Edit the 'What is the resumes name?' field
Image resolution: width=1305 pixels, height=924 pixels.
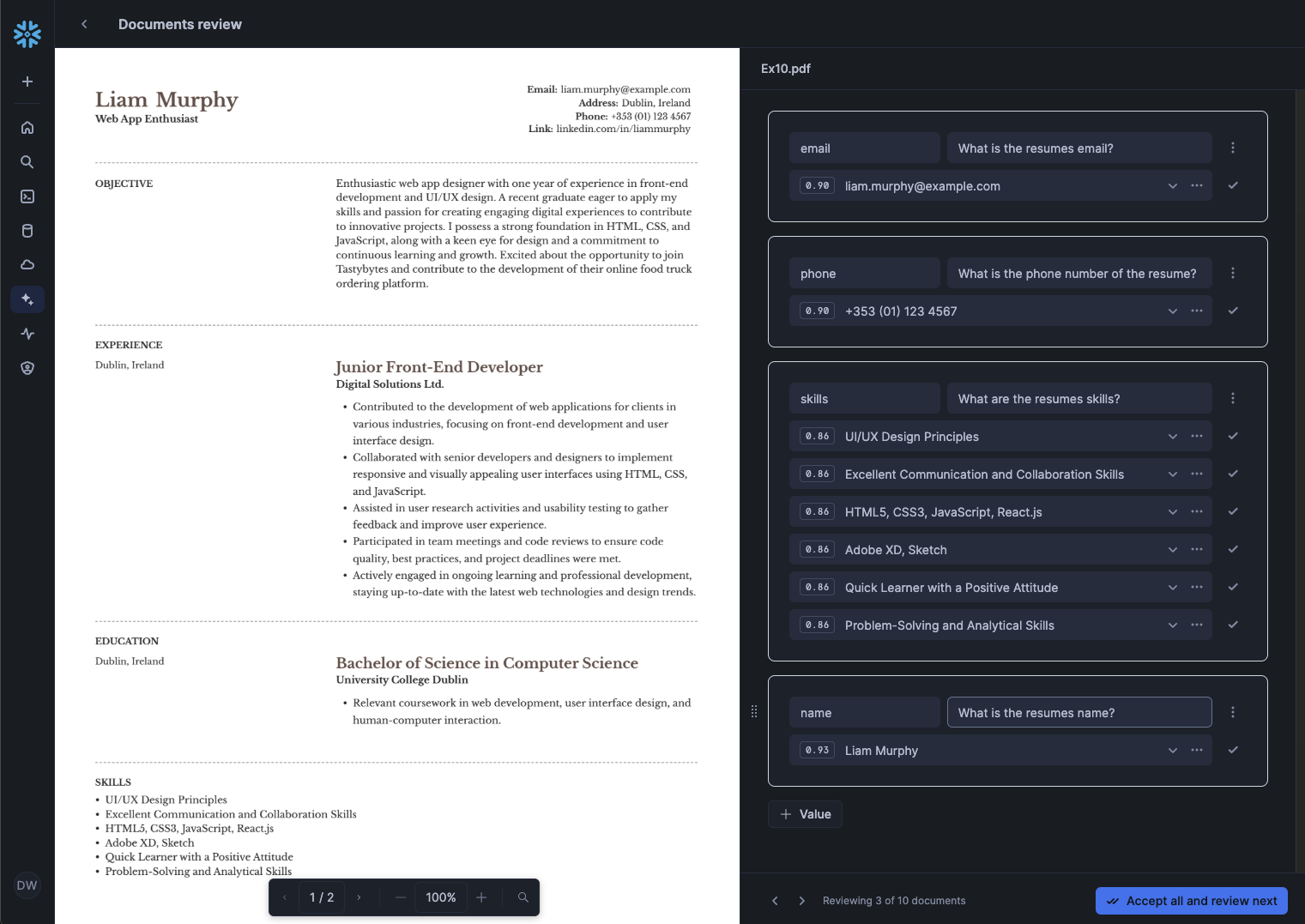(1078, 712)
